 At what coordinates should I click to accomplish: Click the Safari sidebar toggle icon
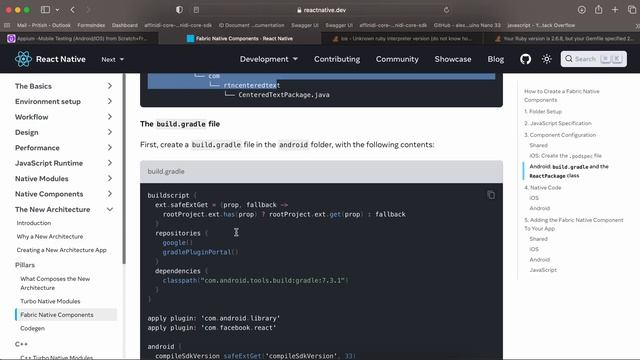(45, 10)
